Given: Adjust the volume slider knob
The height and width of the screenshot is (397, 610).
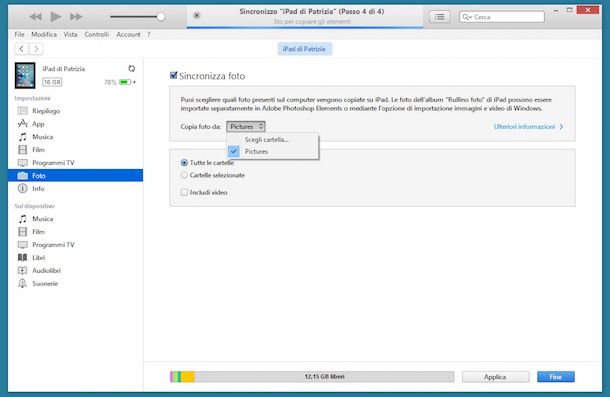Looking at the screenshot, I should pyautogui.click(x=160, y=17).
